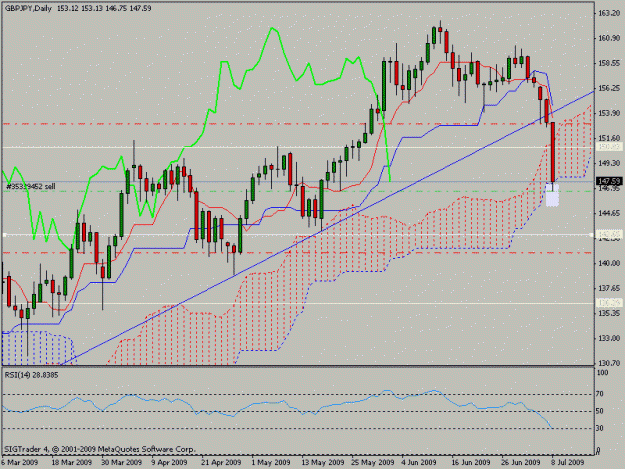This screenshot has height=469, width=625.
Task: Click the RSI scale value 100
Action: coord(603,373)
